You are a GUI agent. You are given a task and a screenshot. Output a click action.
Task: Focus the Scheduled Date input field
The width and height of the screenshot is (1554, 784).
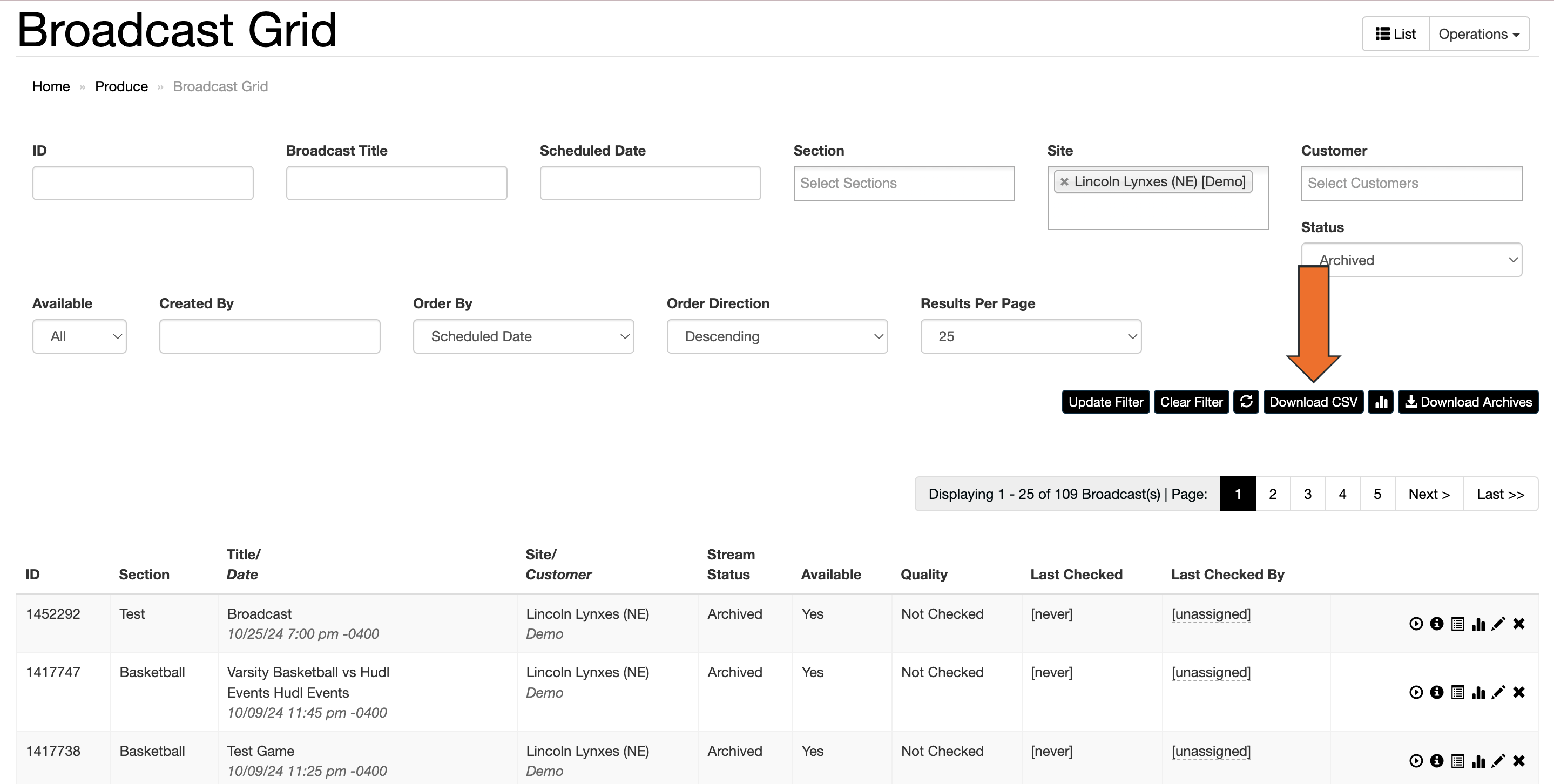tap(650, 184)
